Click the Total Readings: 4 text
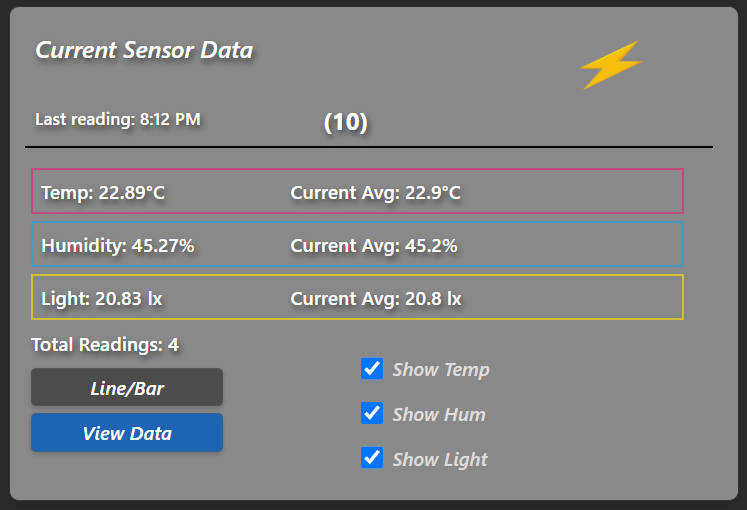The width and height of the screenshot is (747, 510). coord(105,345)
